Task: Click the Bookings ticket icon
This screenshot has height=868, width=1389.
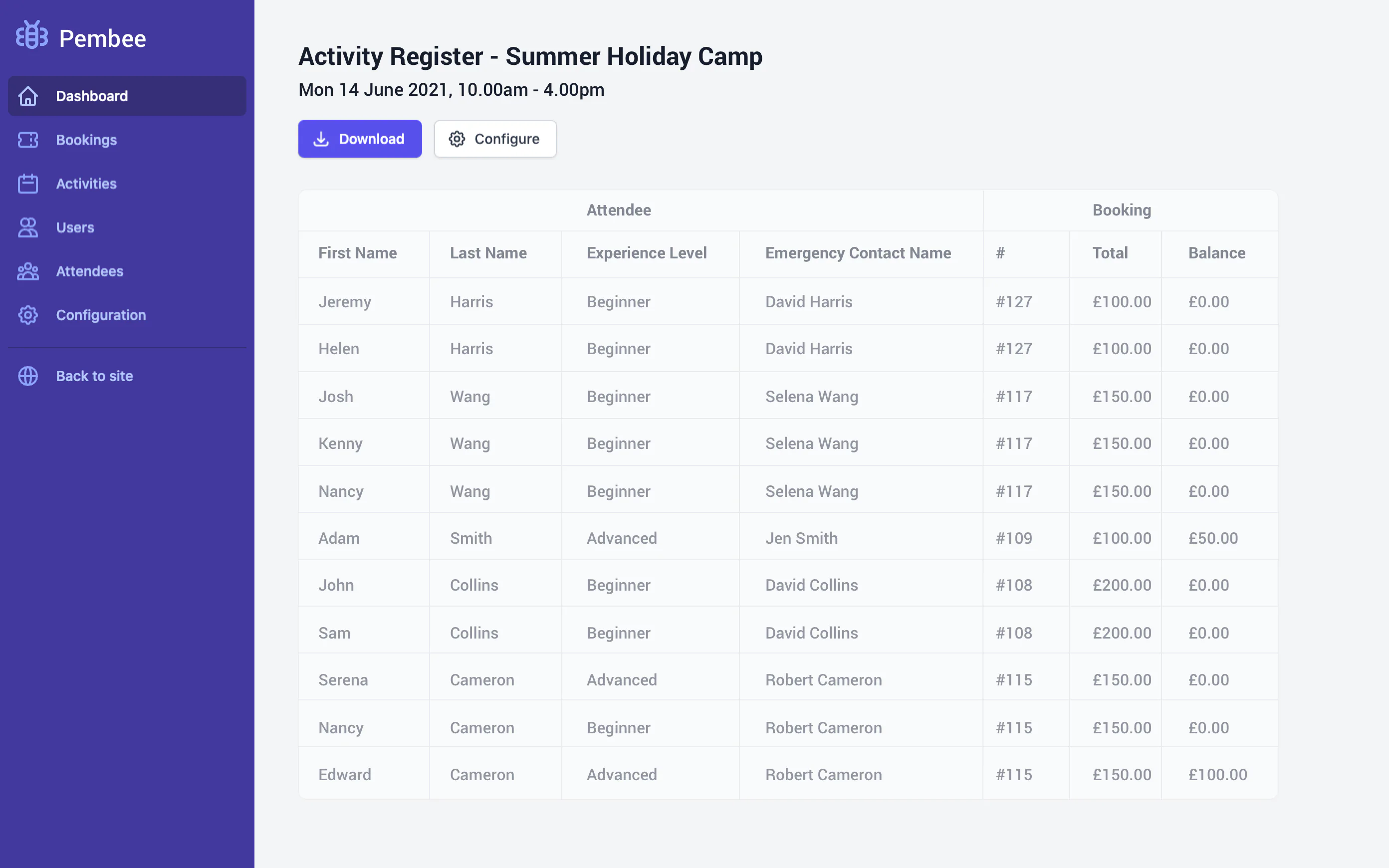Action: [x=27, y=140]
